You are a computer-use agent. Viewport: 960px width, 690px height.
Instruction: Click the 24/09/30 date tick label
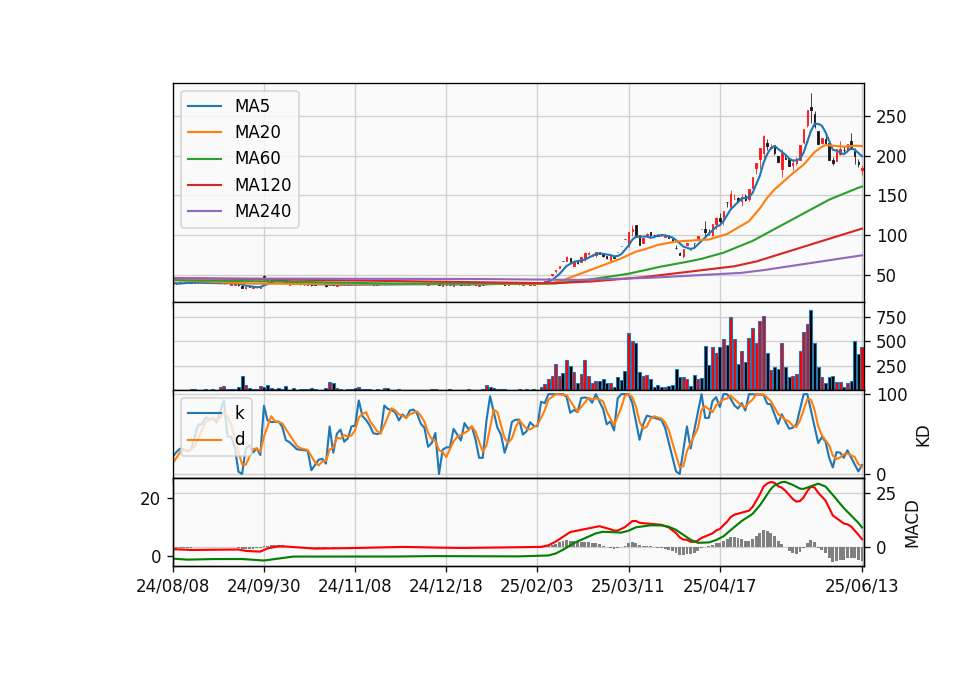264,586
